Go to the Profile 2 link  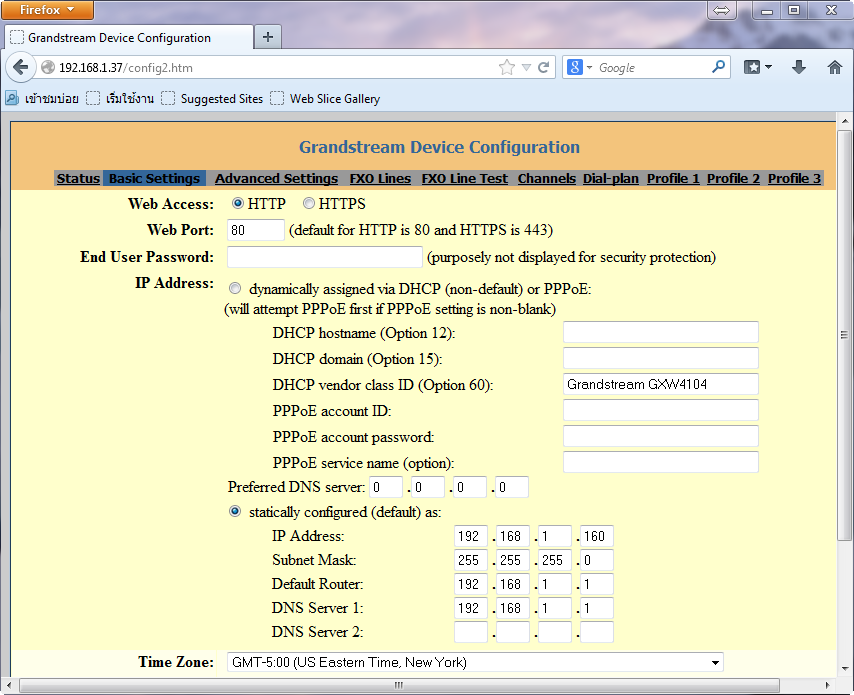(733, 178)
